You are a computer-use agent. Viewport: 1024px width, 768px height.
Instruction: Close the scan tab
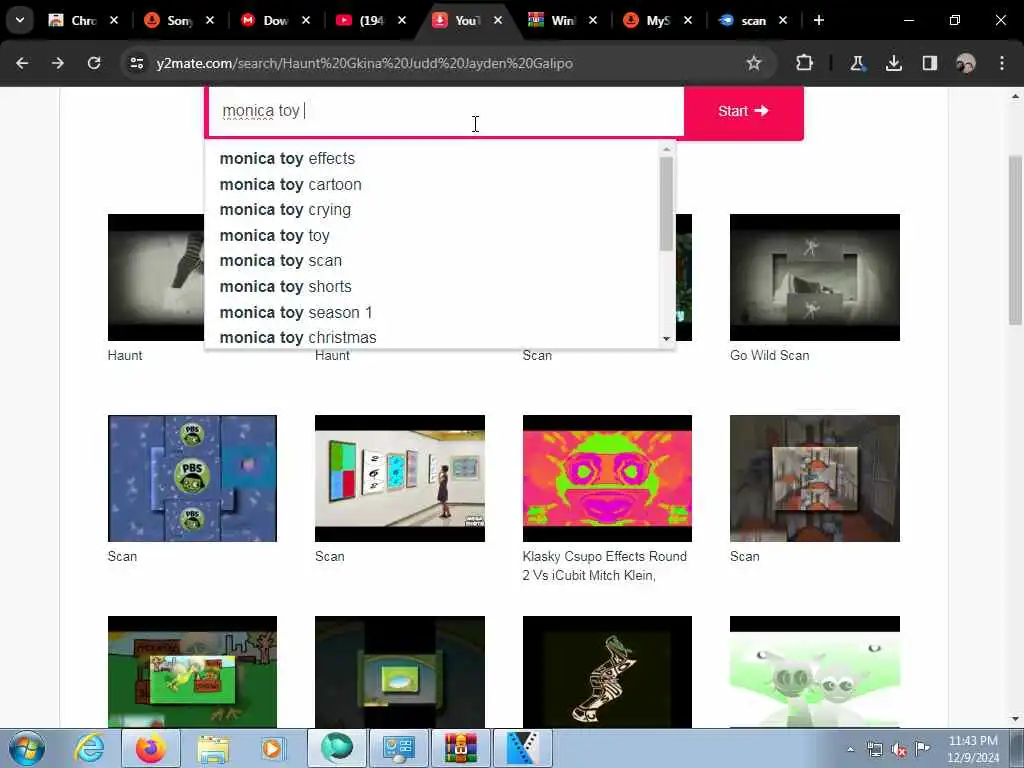coord(783,20)
